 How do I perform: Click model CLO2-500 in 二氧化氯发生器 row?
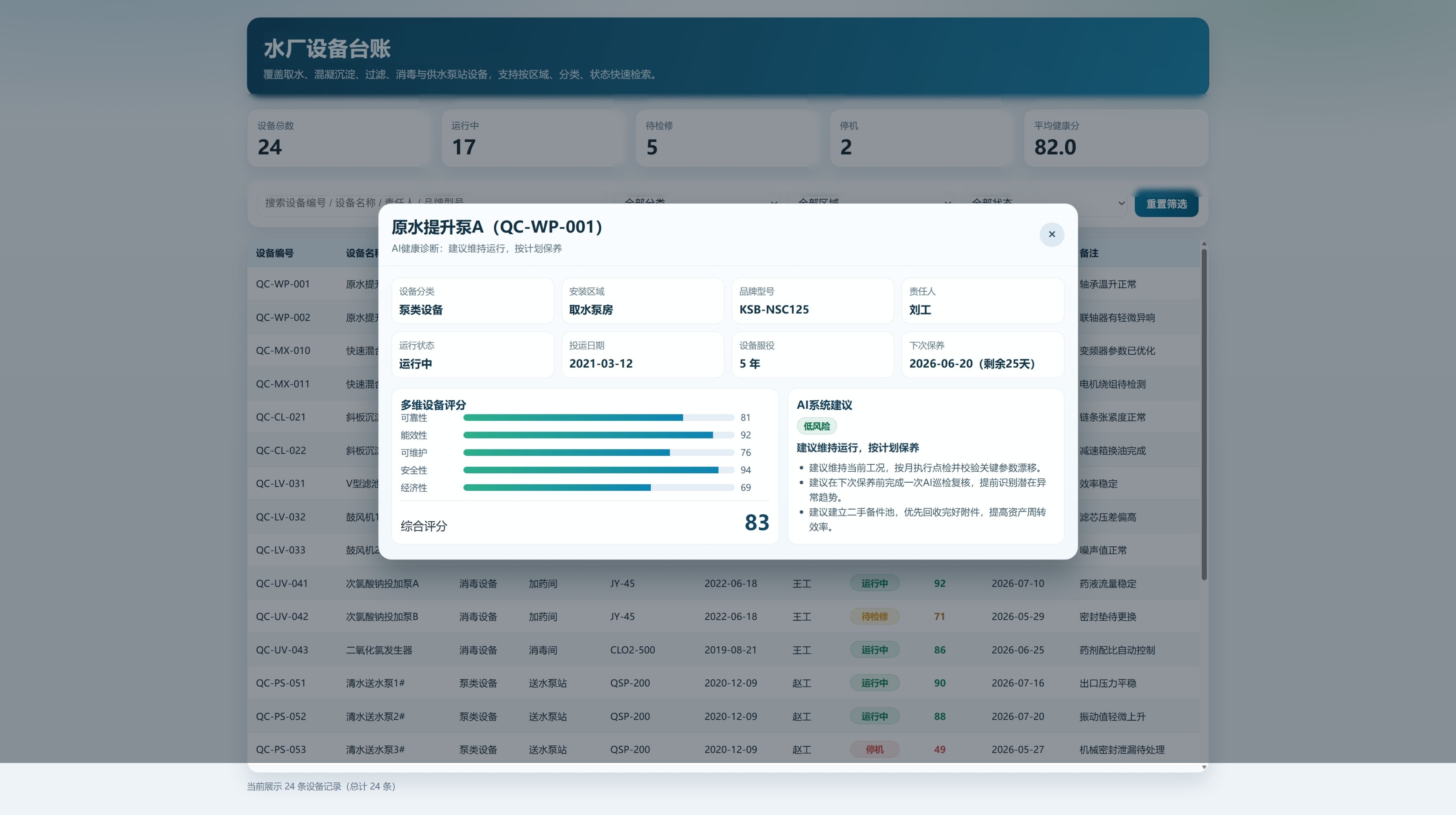coord(632,650)
